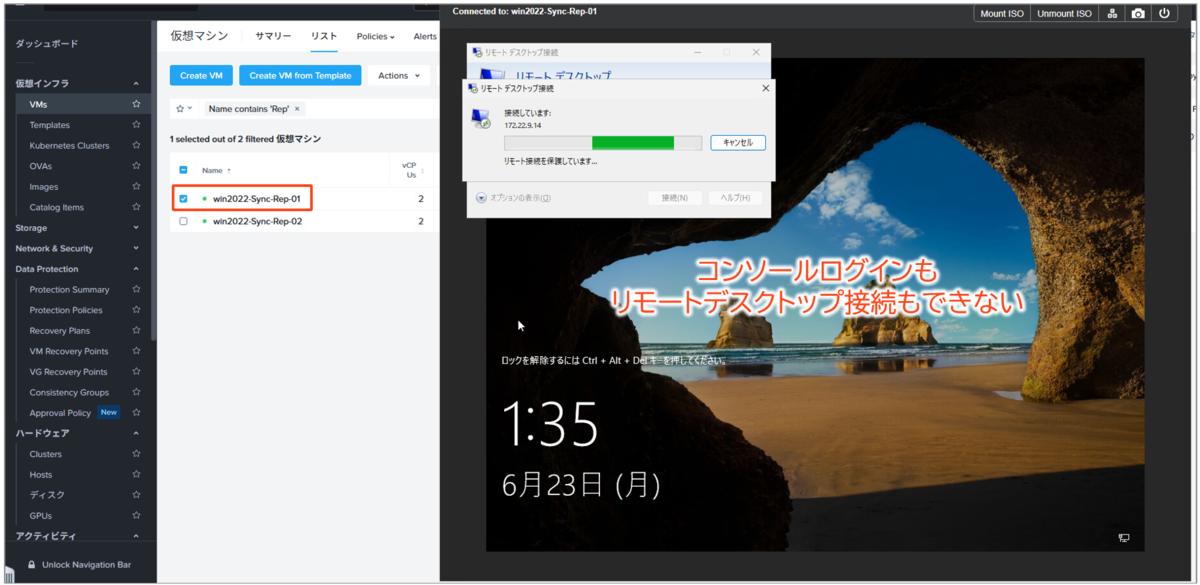Expand オプションの表示 in Remote Desktop
This screenshot has width=1200, height=585.
(x=513, y=198)
